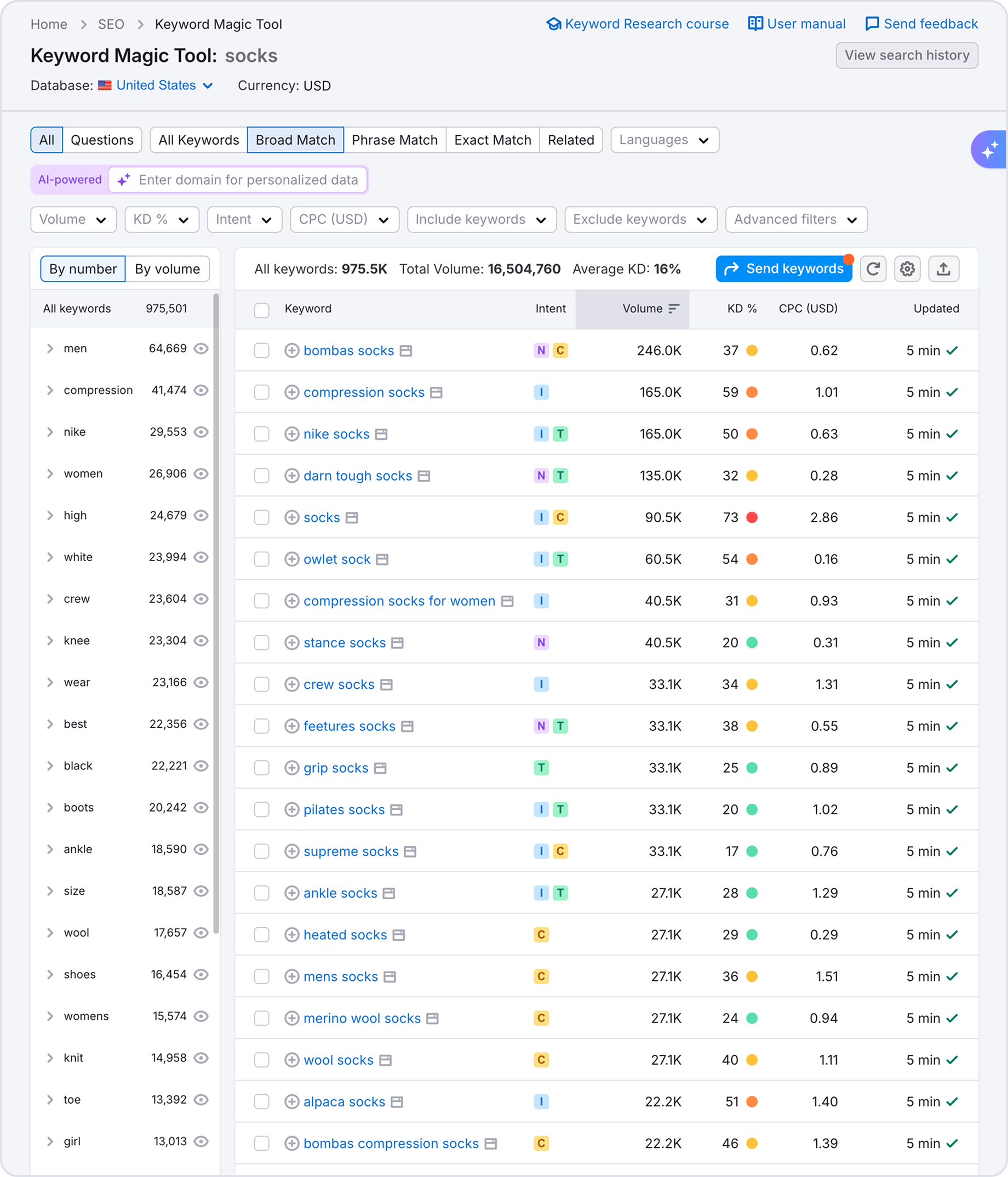Switch to the Questions tab
Screen dimensions: 1008x1177
click(x=102, y=140)
